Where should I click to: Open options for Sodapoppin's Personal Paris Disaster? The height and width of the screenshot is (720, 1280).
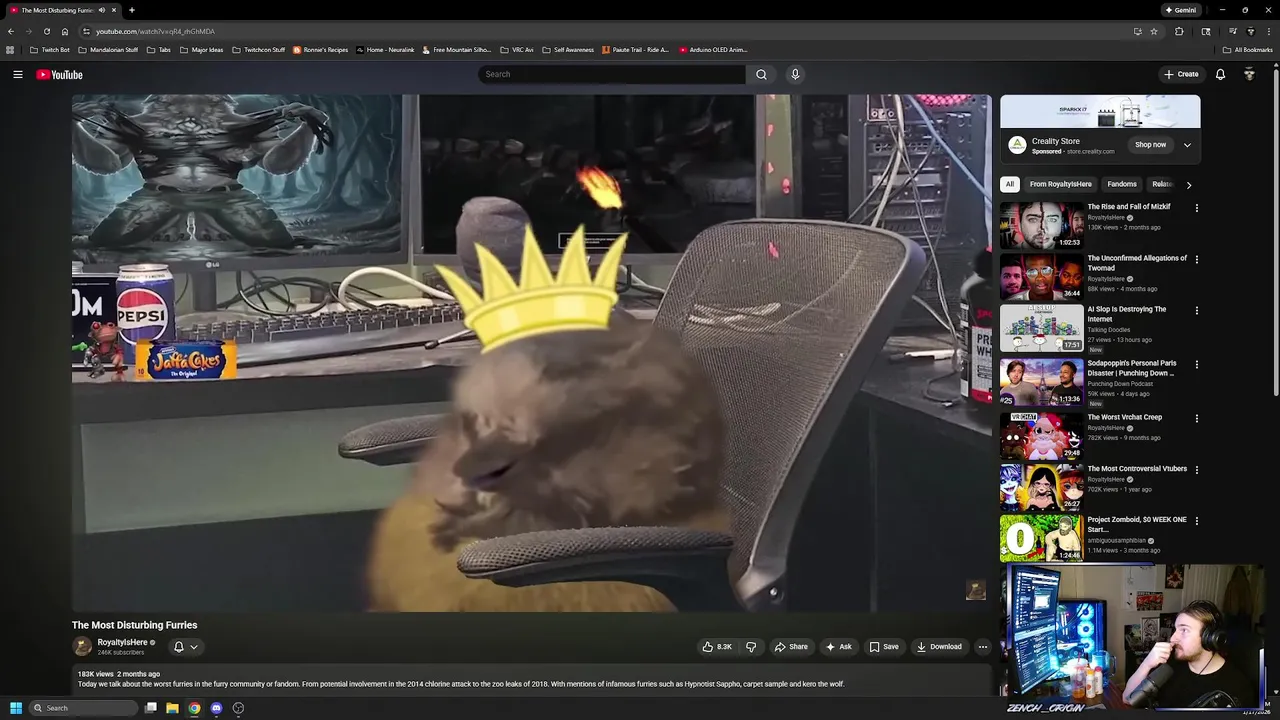[x=1196, y=365]
